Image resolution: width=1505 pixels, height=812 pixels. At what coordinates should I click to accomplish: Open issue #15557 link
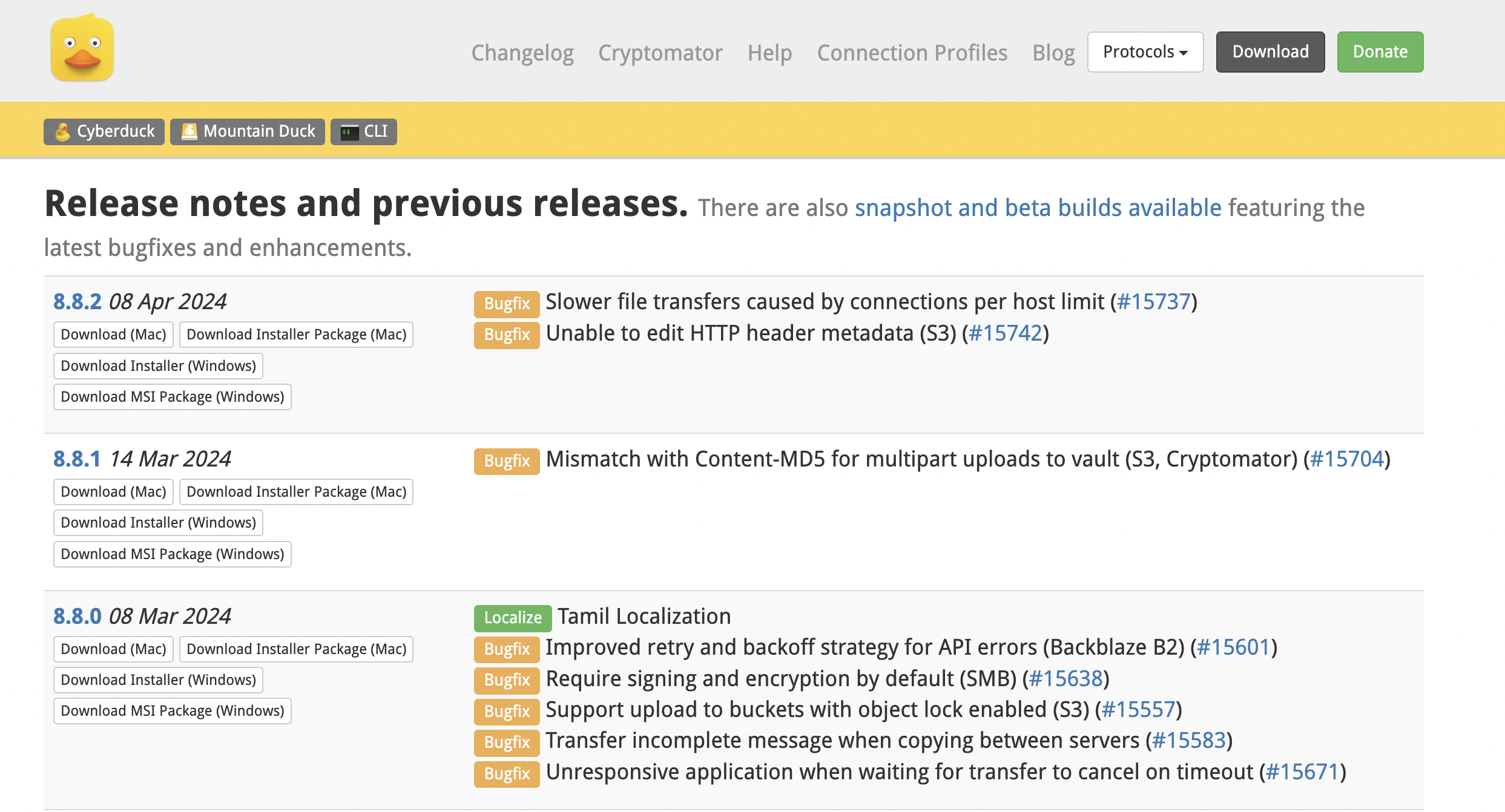click(1139, 709)
